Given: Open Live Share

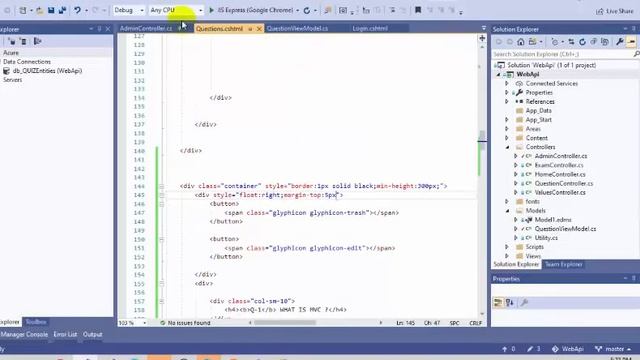Looking at the screenshot, I should (x=615, y=11).
